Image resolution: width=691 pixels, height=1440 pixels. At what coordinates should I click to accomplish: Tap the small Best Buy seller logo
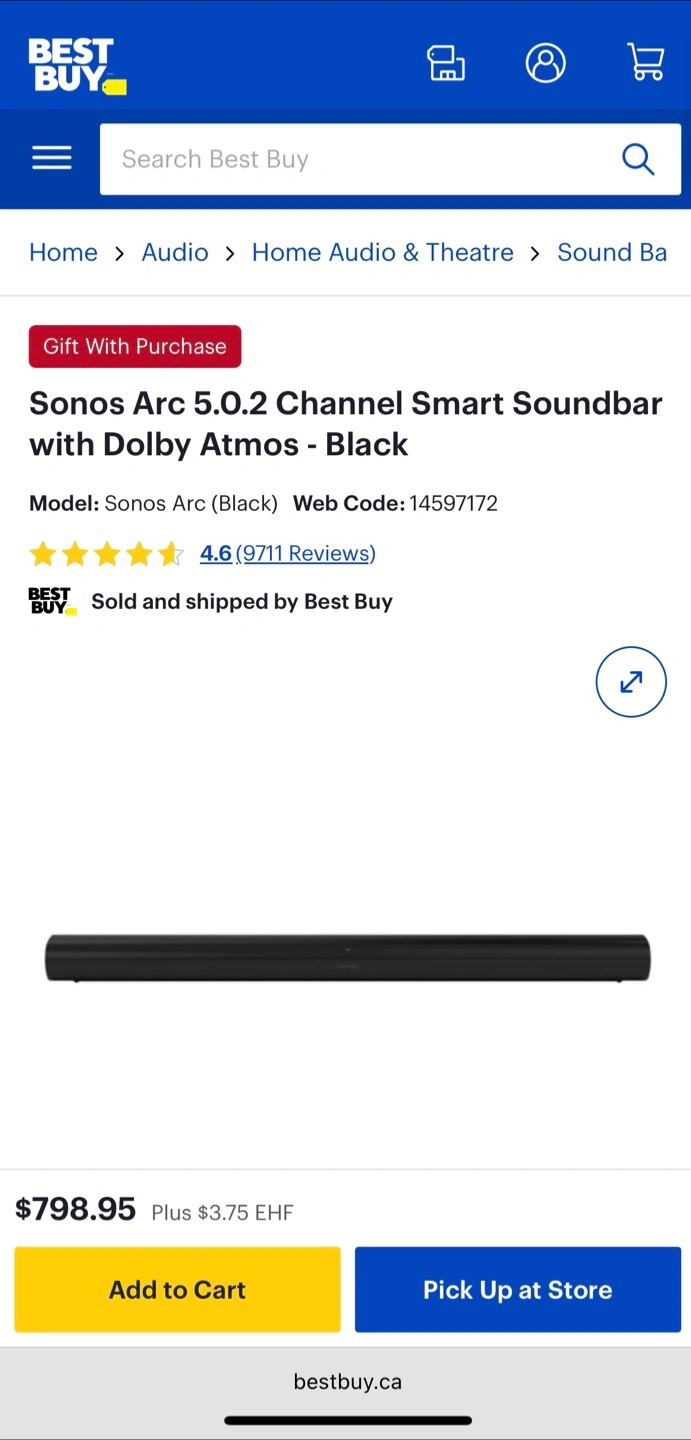click(x=53, y=601)
